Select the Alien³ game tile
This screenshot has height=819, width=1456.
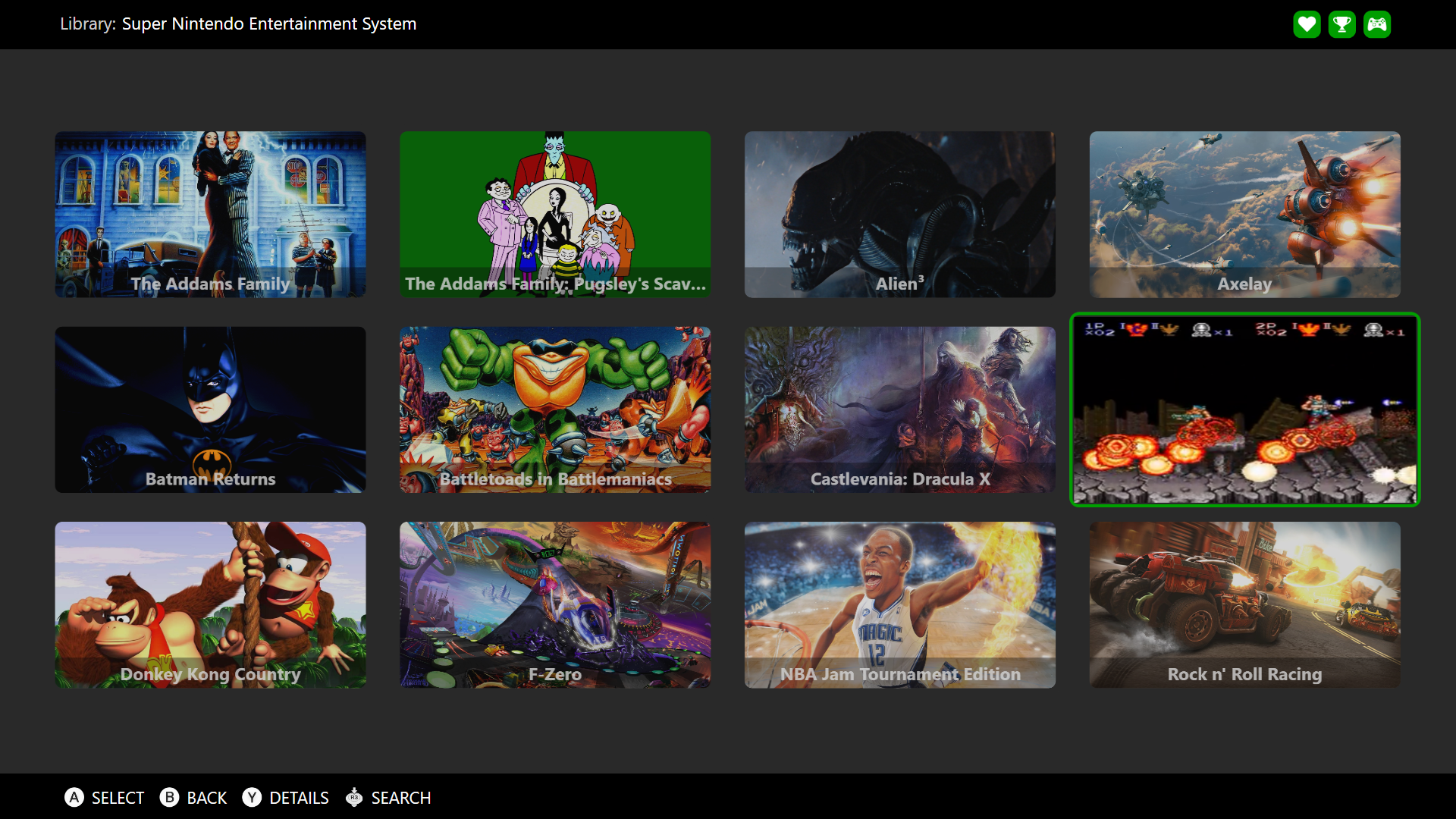(900, 215)
